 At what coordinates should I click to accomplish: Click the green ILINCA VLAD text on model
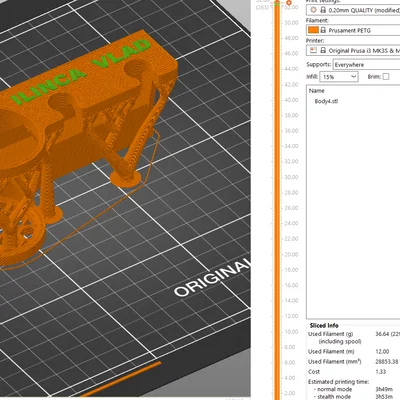(x=80, y=72)
